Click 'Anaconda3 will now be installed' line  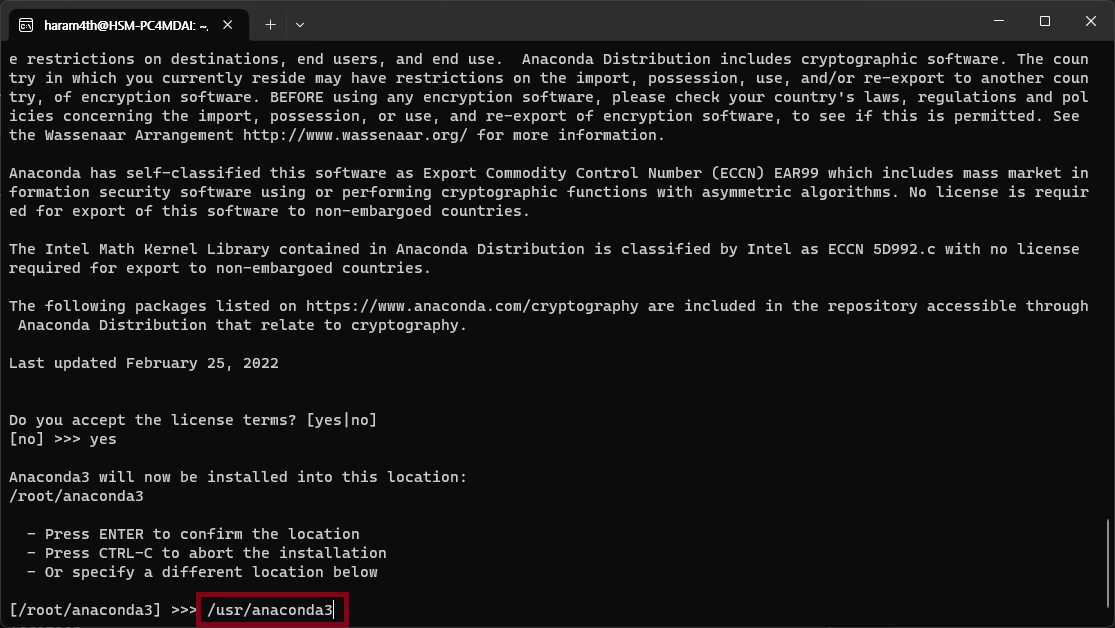[x=238, y=477]
